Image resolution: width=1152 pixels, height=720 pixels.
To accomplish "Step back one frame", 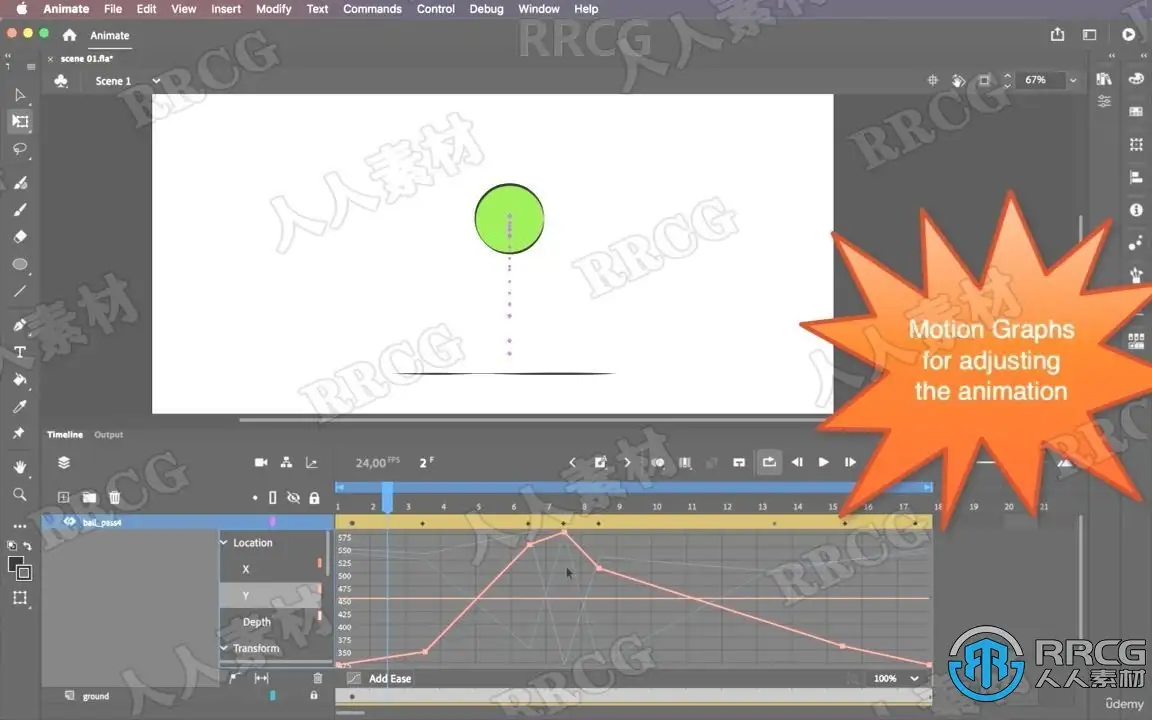I will (x=797, y=462).
